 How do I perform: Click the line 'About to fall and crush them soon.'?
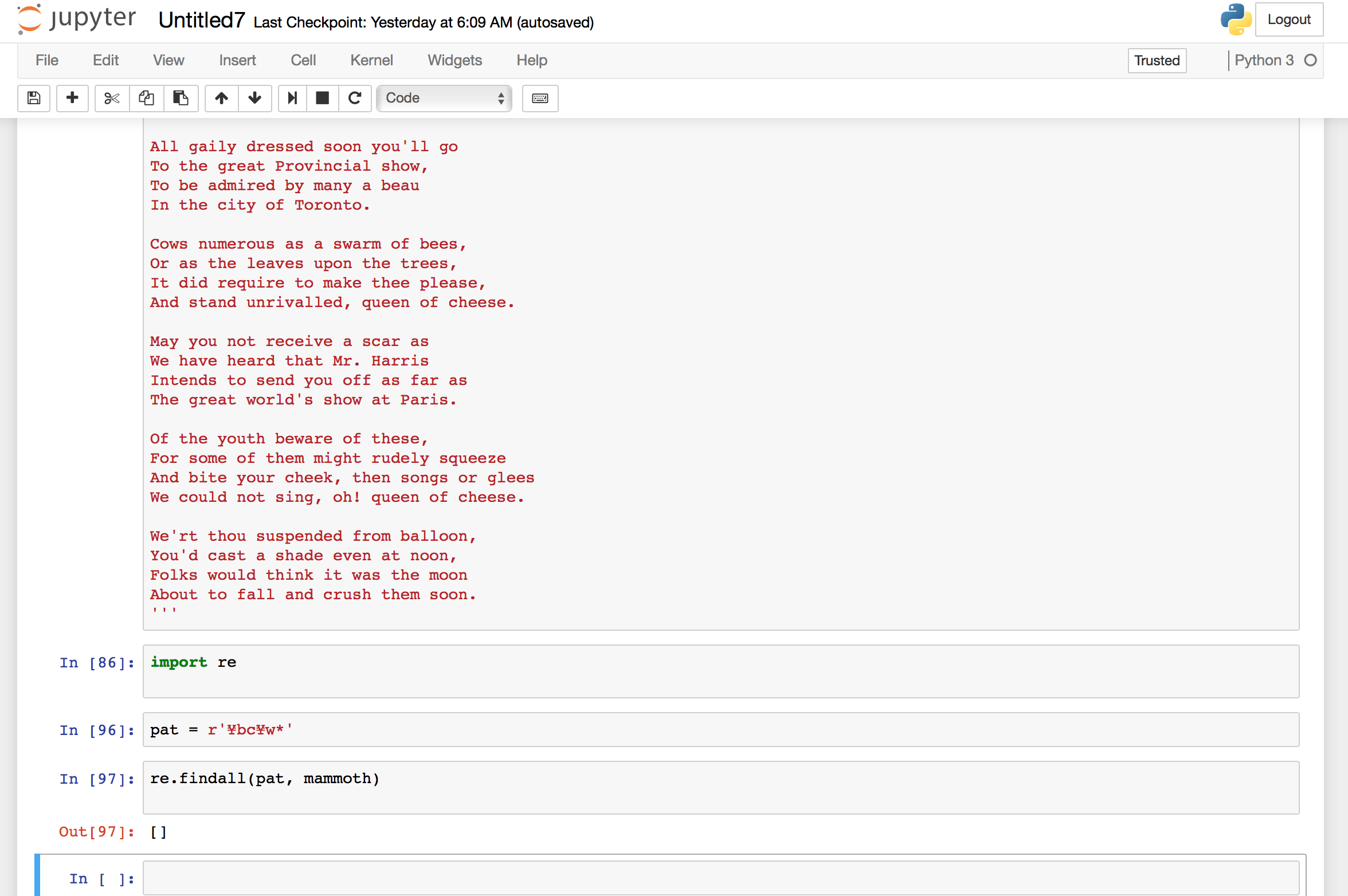coord(313,595)
